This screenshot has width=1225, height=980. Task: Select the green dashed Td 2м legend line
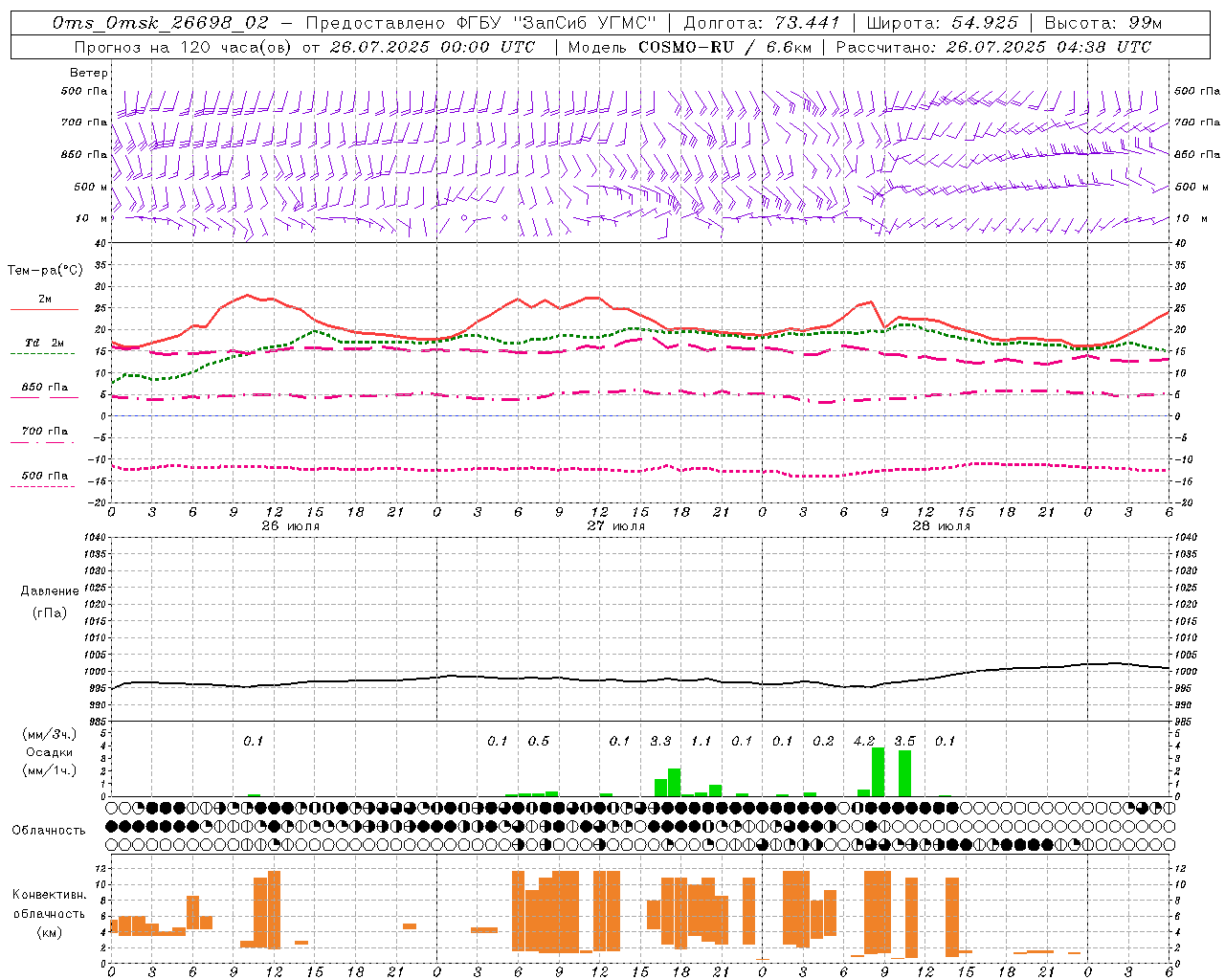tap(42, 353)
